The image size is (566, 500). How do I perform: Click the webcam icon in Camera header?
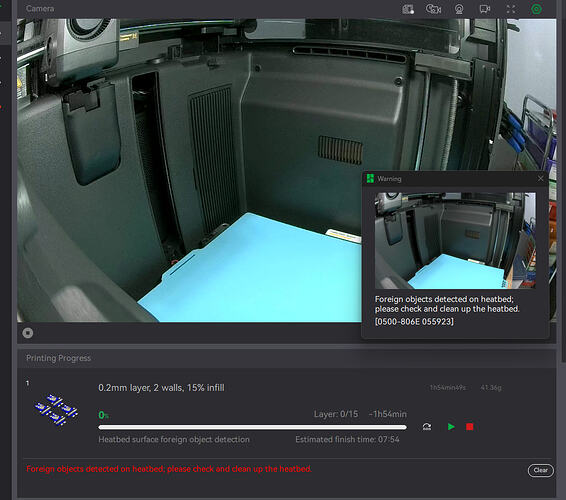pyautogui.click(x=459, y=9)
